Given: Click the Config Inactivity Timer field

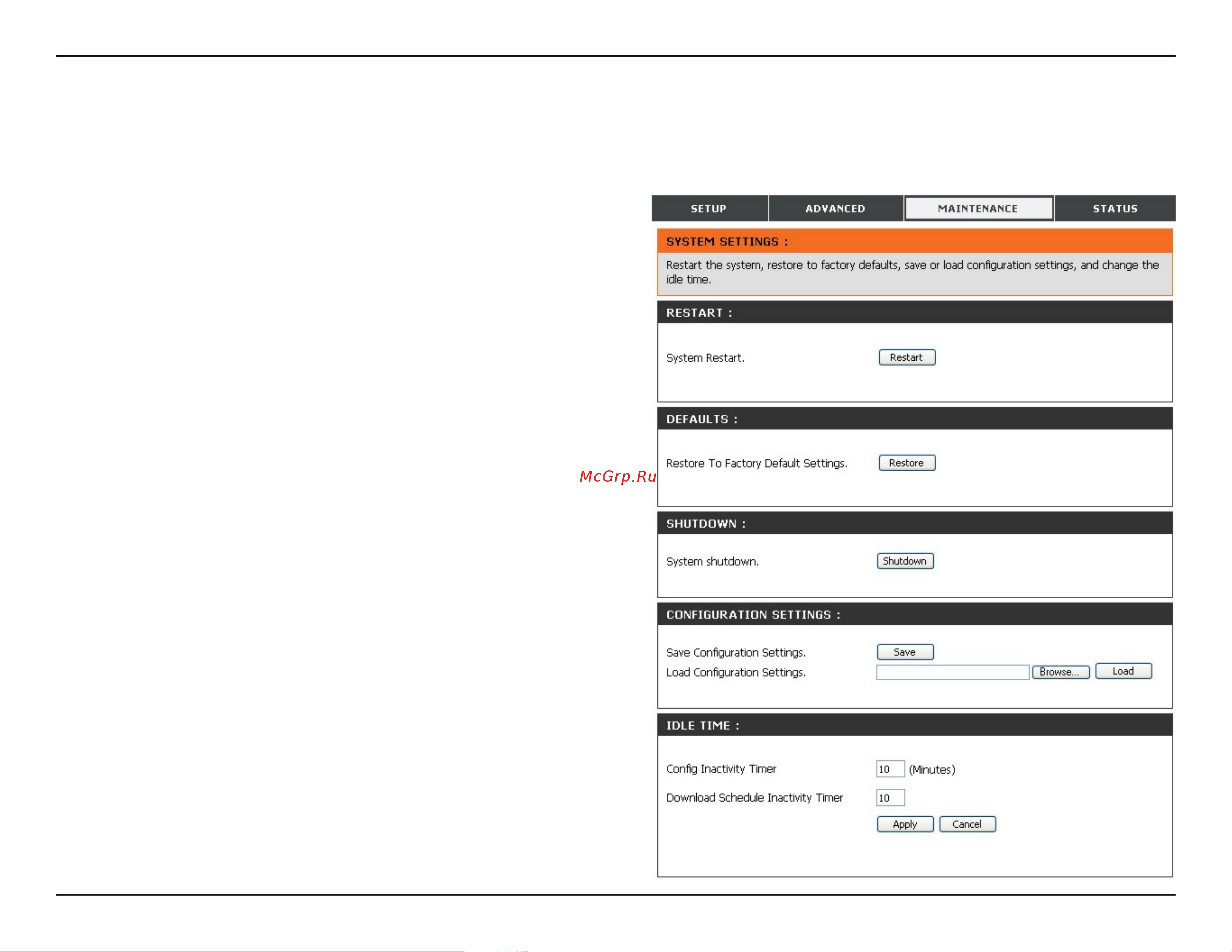Looking at the screenshot, I should (890, 769).
